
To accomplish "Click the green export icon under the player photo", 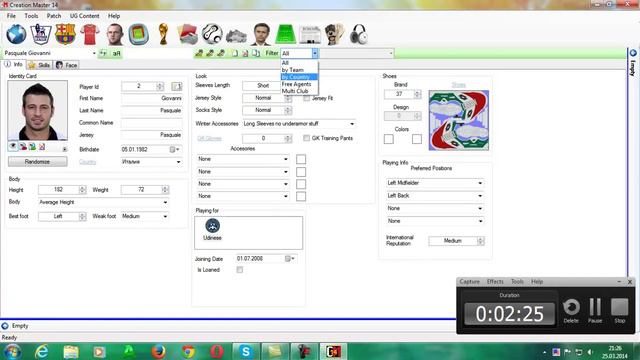I will (32, 146).
